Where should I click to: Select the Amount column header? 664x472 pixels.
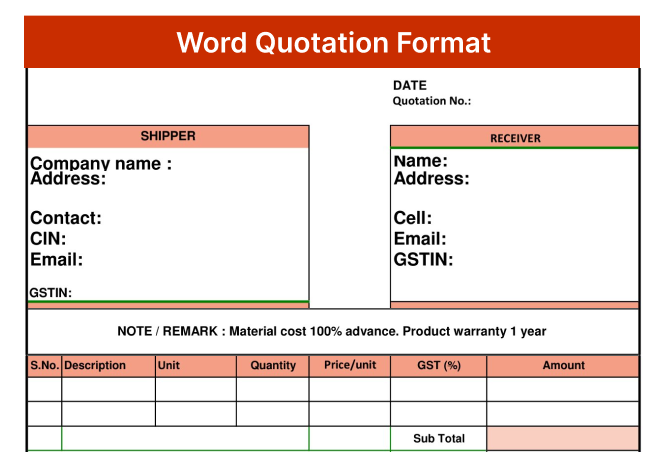[x=563, y=366]
